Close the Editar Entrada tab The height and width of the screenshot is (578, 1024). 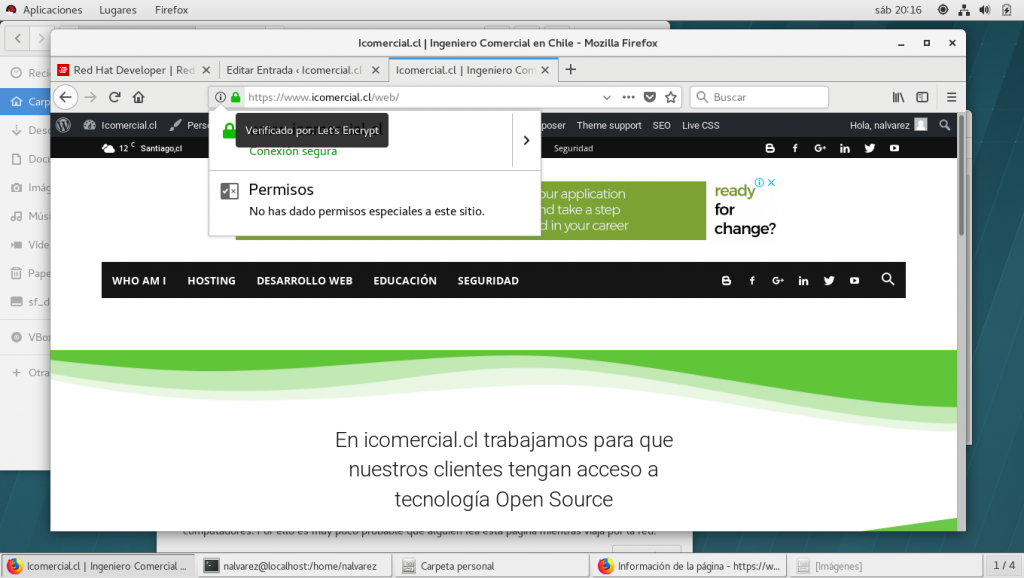tap(376, 70)
